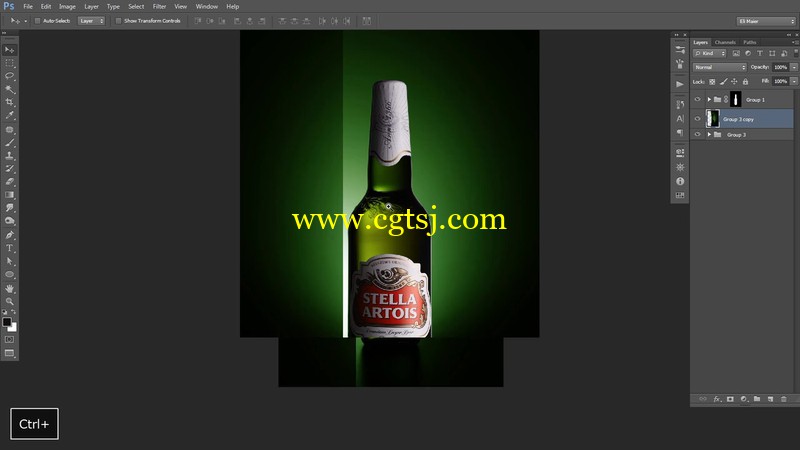Viewport: 800px width, 450px height.
Task: Expand the Group 1 folder
Action: (x=709, y=99)
